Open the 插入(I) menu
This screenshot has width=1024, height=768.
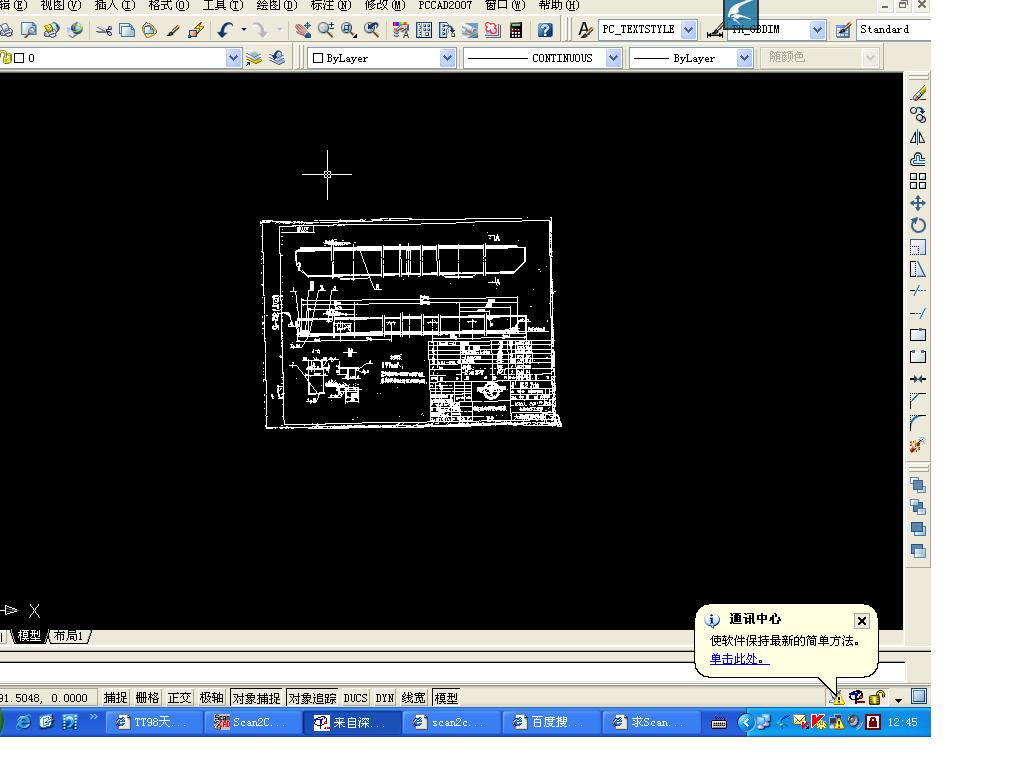(115, 6)
